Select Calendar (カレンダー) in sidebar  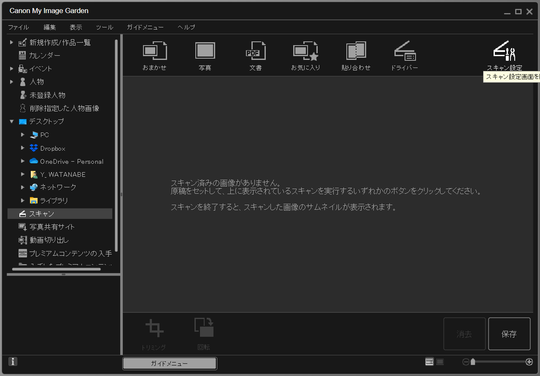(x=44, y=55)
